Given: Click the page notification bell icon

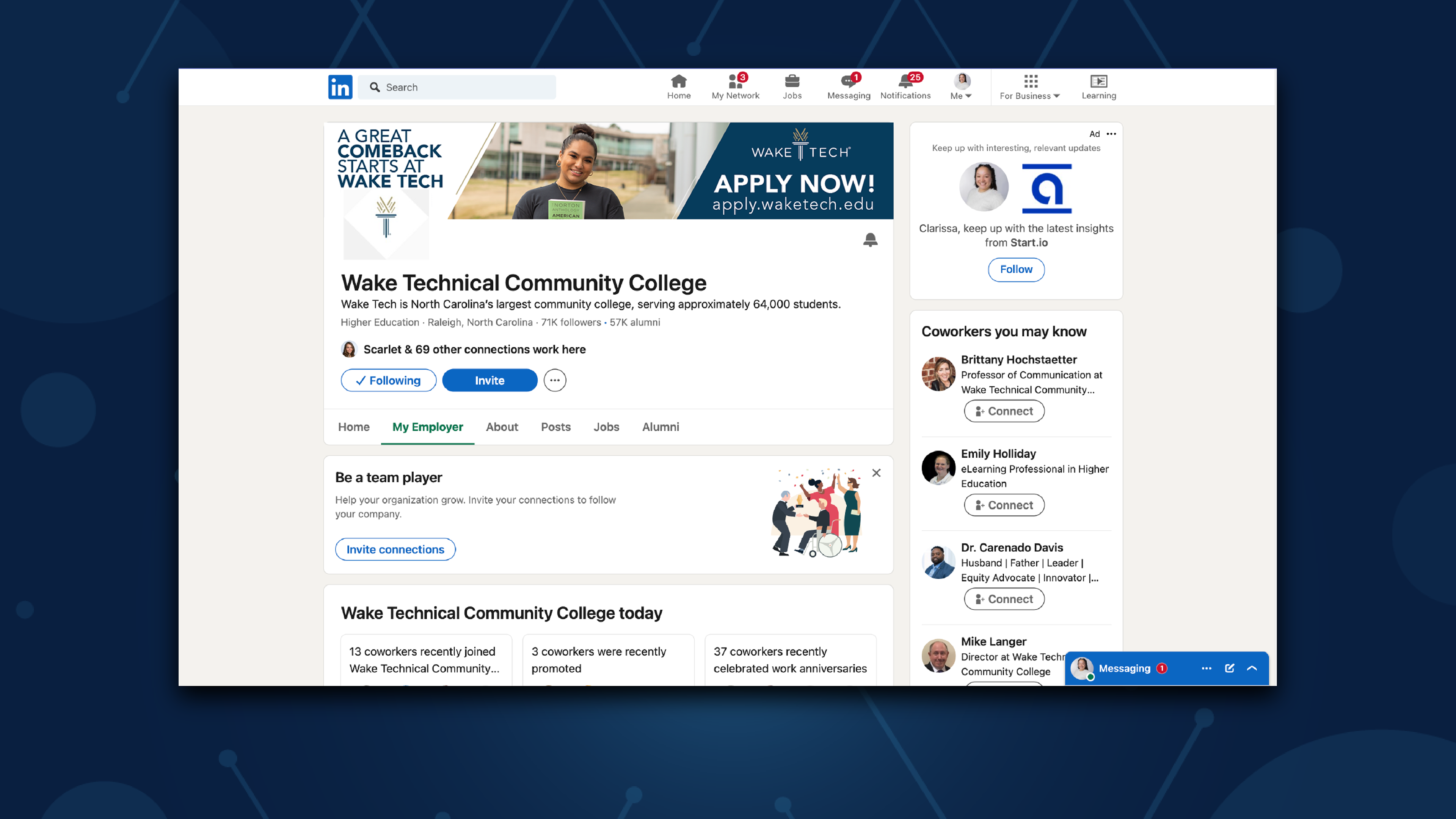Looking at the screenshot, I should pos(871,240).
